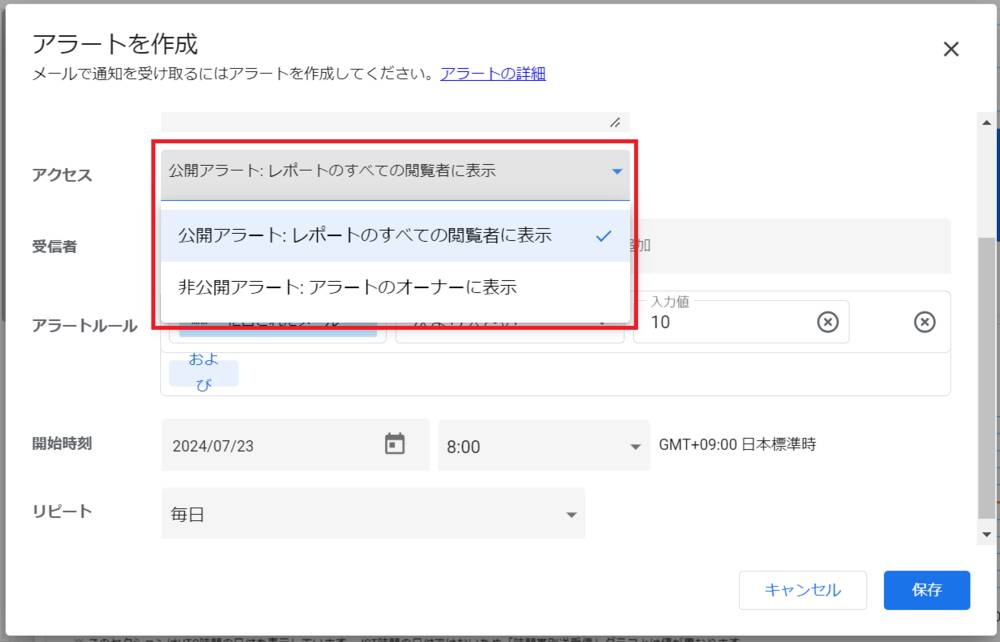Select 非公開アラート: アラートのオーナーに表示 option
Screen dimensions: 1000x642
395,287
